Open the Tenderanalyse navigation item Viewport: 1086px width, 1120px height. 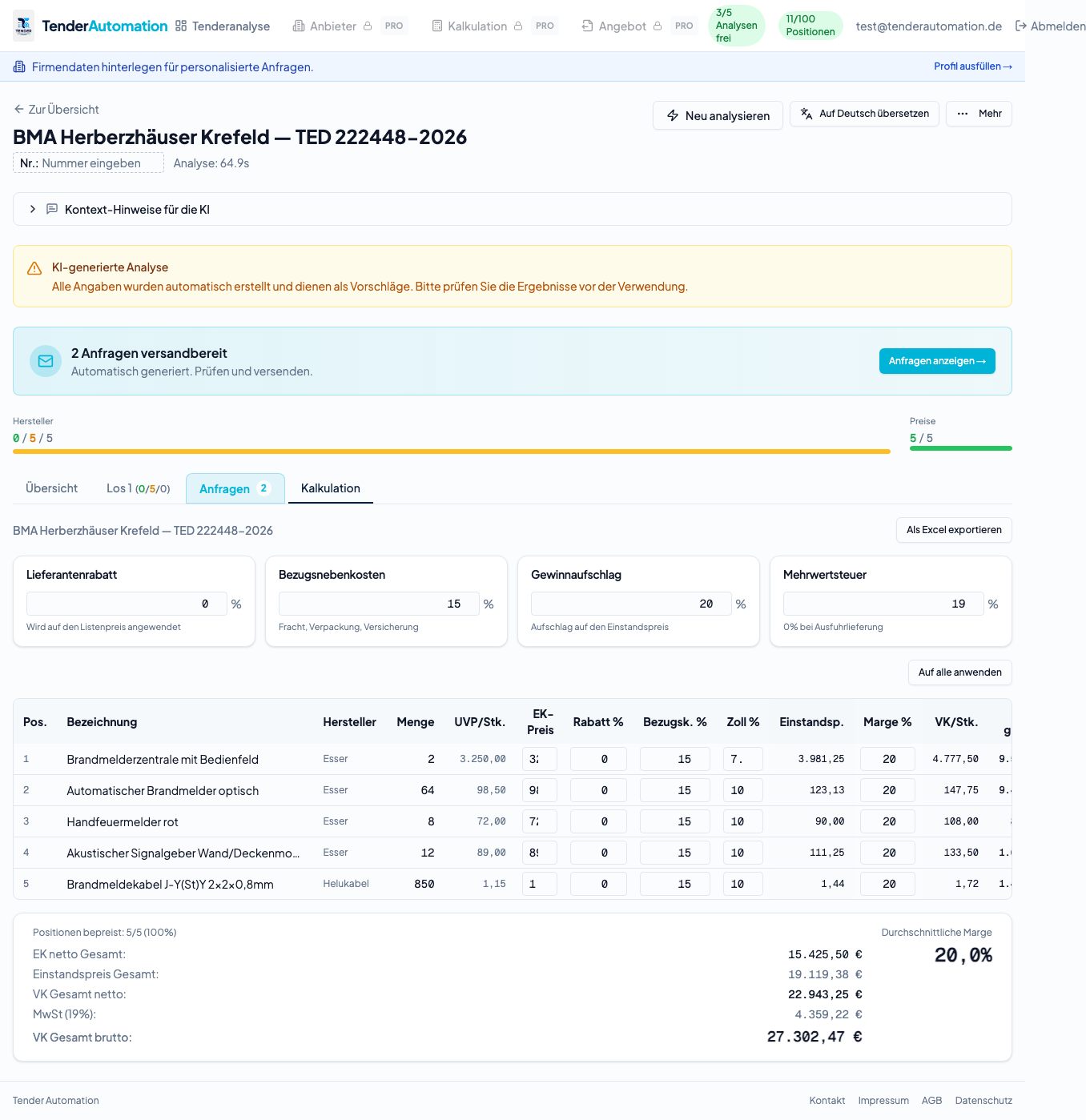[x=223, y=26]
